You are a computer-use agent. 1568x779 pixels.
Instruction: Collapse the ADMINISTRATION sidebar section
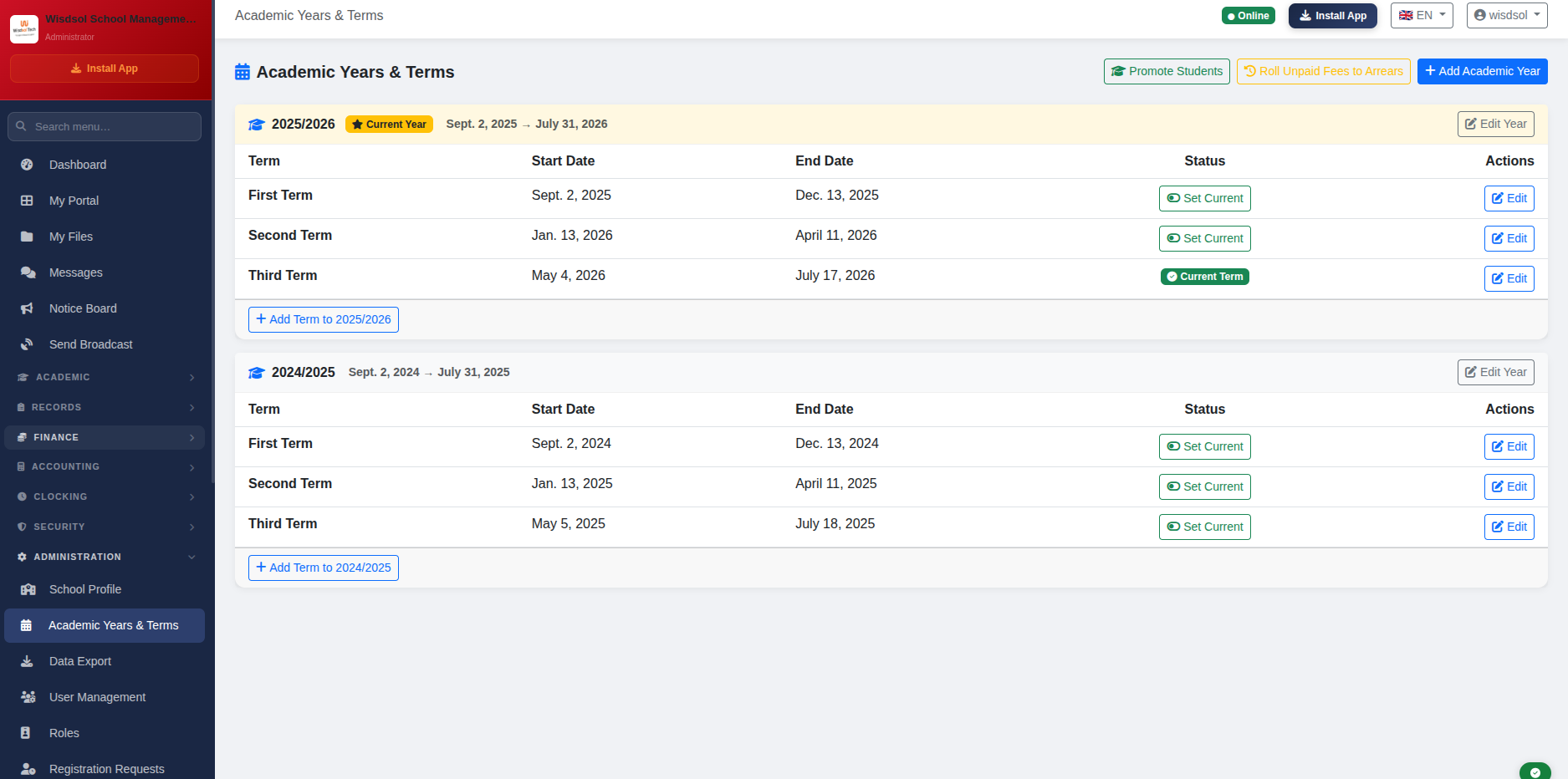(106, 557)
